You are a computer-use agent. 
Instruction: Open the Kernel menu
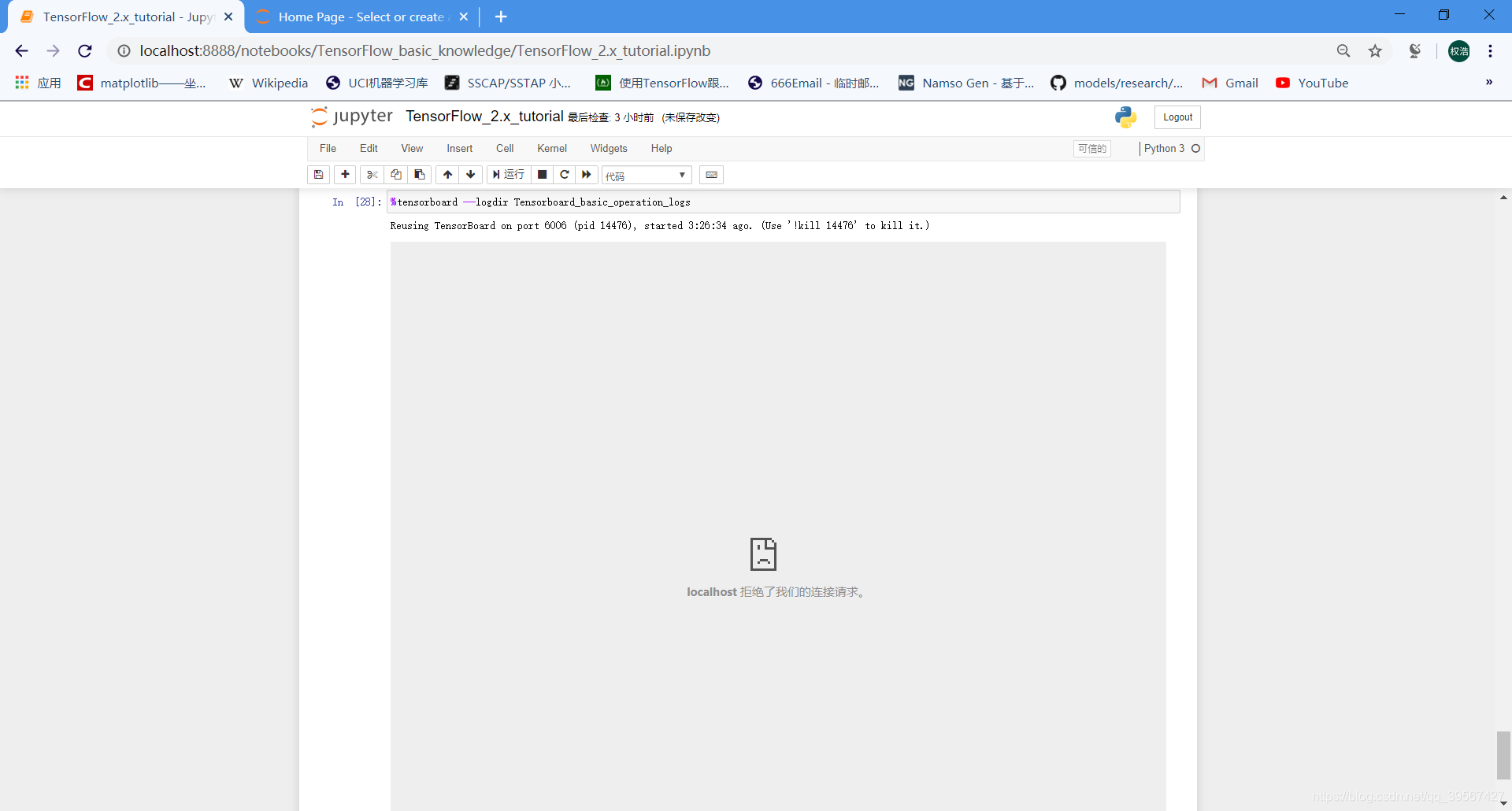point(552,149)
